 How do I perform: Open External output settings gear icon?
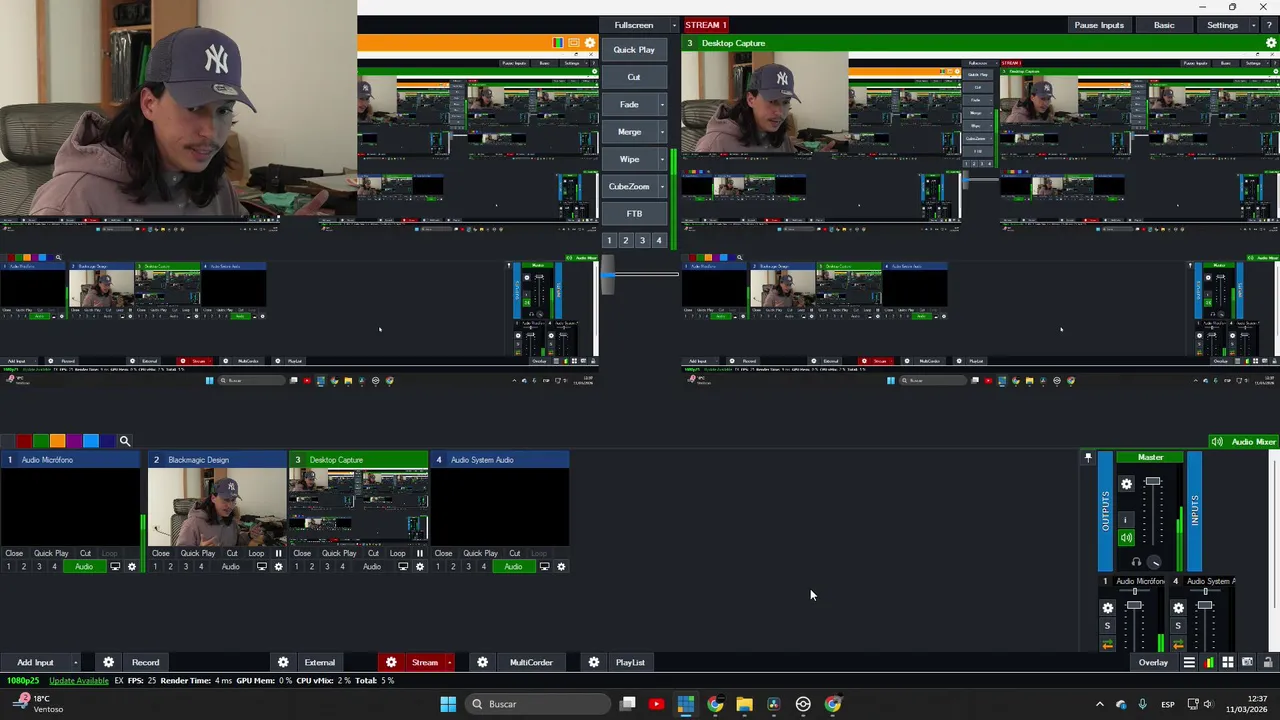[283, 662]
